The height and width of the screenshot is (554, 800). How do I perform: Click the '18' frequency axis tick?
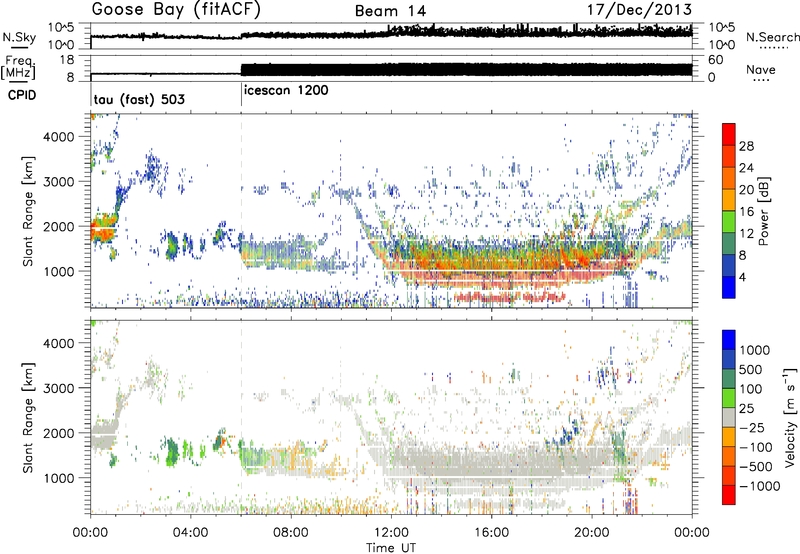(67, 60)
